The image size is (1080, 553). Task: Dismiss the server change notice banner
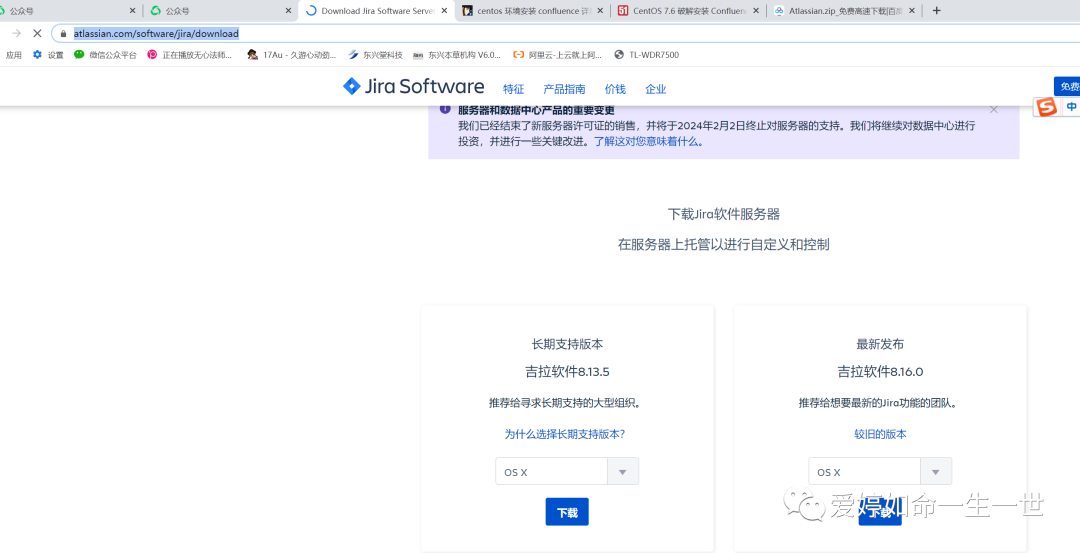click(993, 109)
